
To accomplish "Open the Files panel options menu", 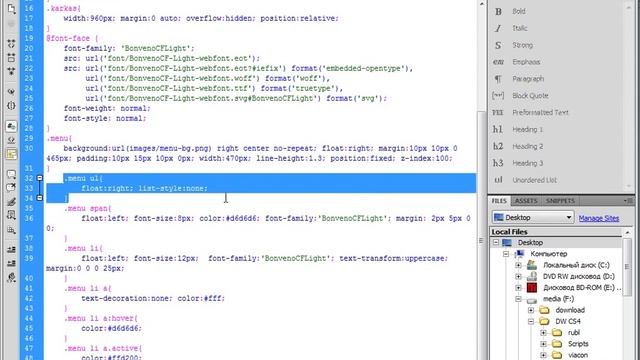I will point(628,201).
